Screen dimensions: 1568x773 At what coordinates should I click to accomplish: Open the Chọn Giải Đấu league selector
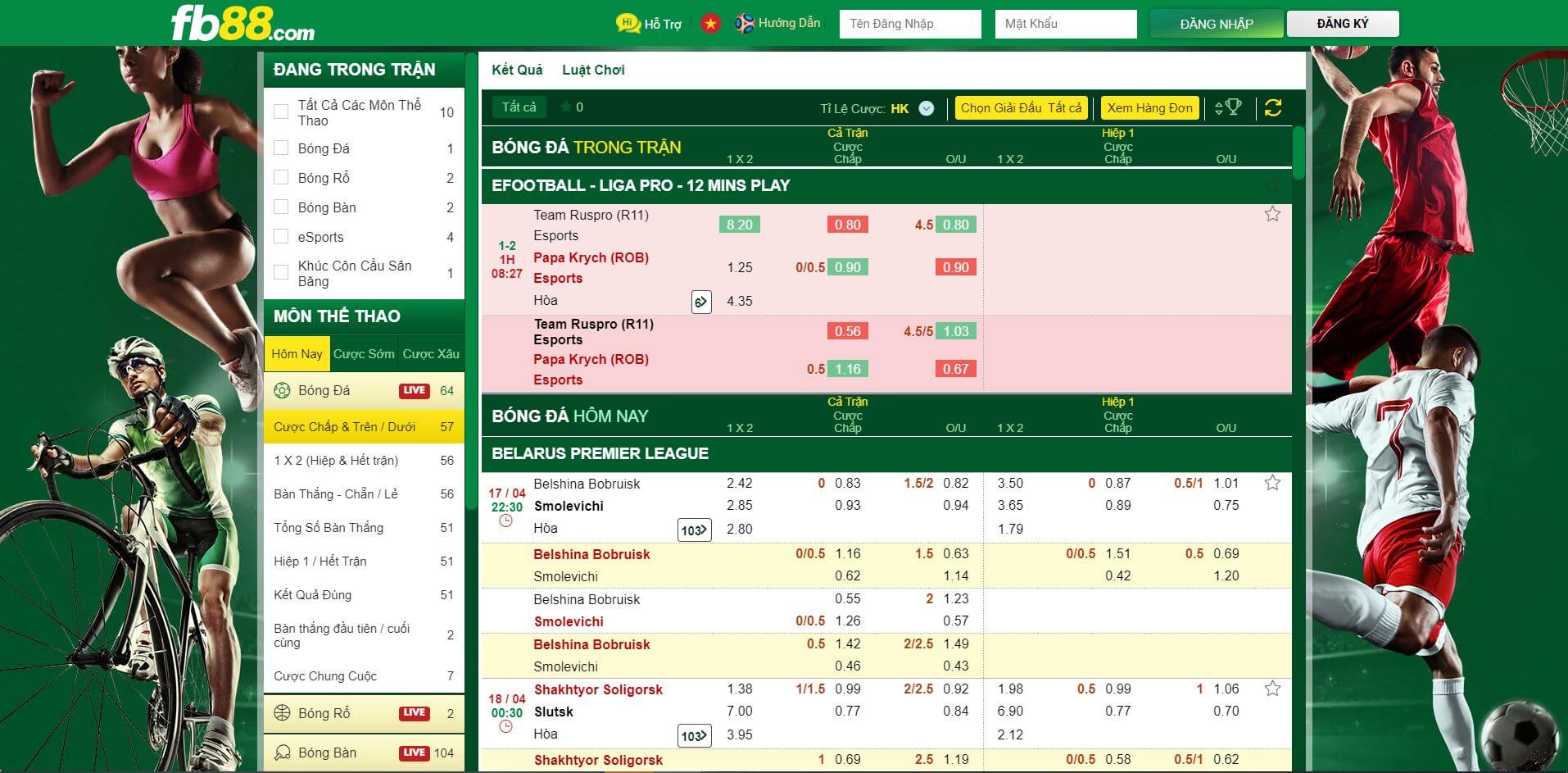1021,108
